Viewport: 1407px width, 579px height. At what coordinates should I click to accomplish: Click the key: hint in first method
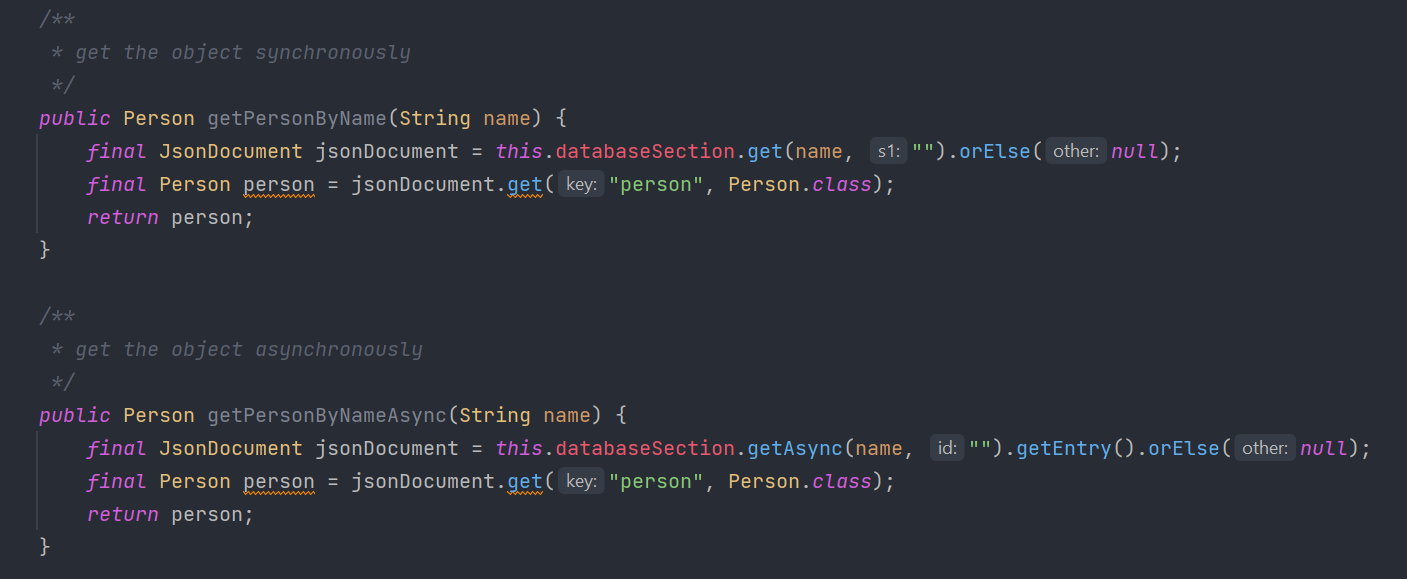coord(581,185)
